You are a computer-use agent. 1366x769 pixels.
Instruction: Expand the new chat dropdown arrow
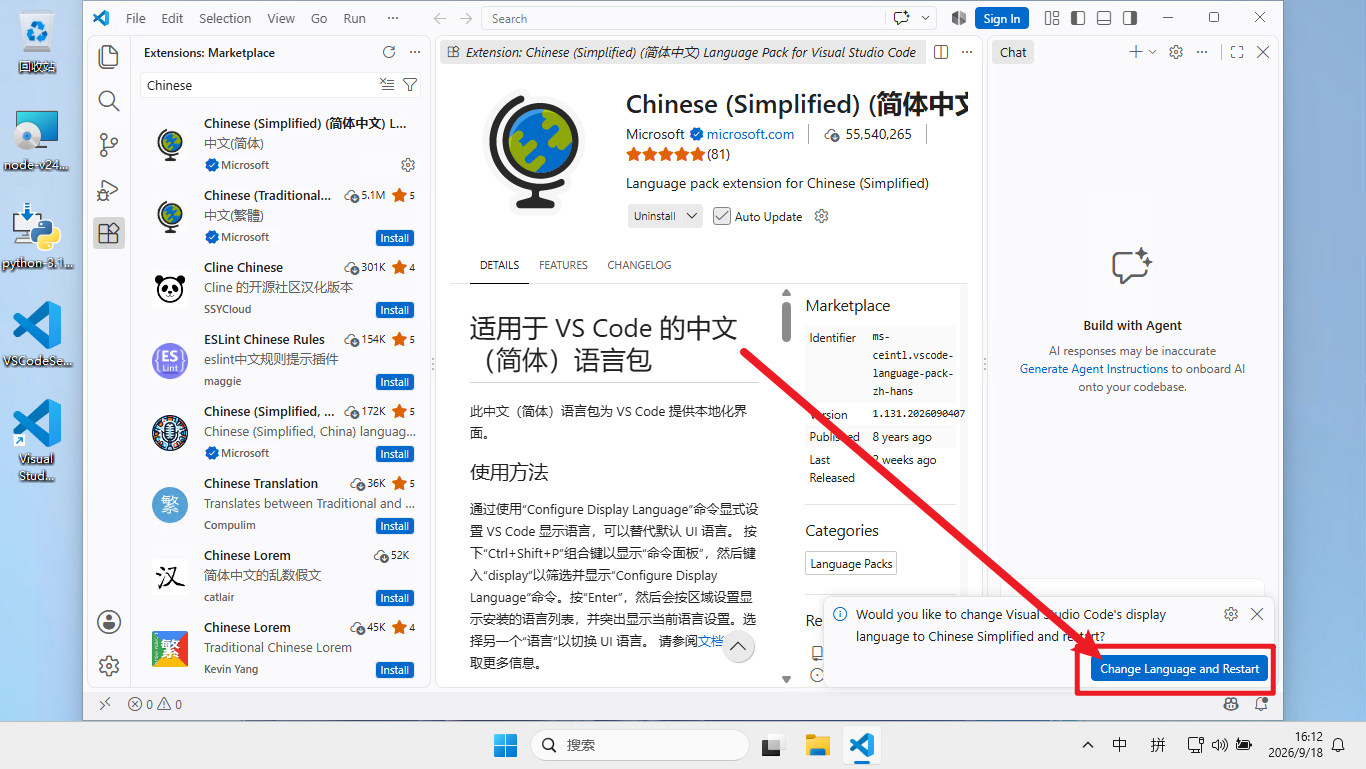pos(1152,52)
